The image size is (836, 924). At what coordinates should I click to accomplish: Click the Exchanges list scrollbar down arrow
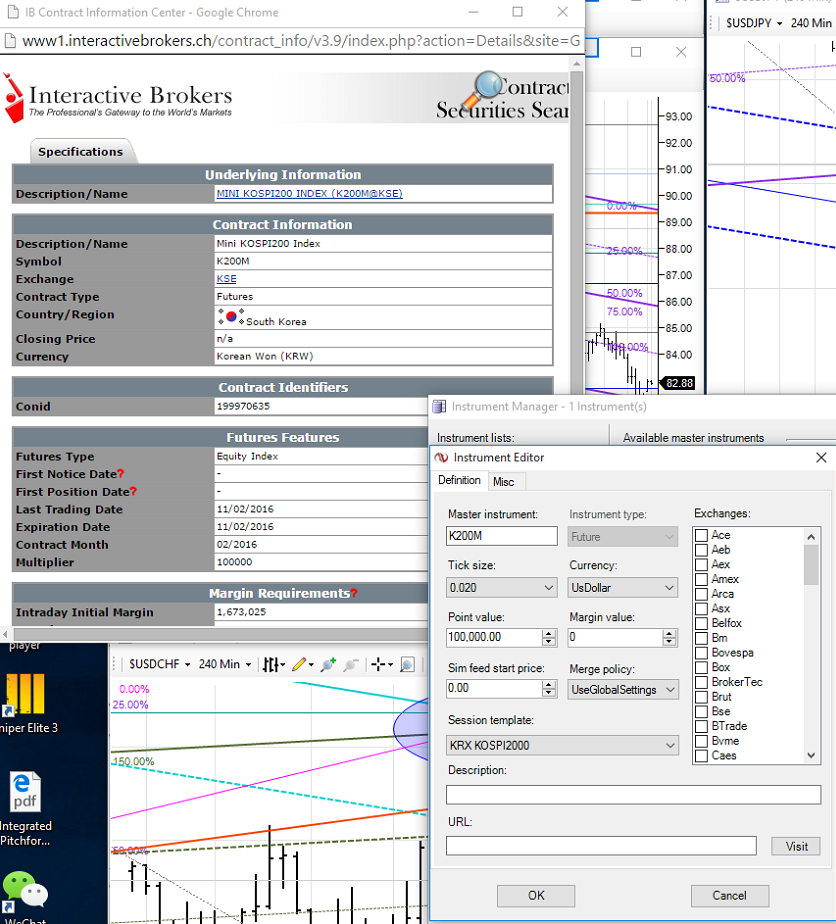point(811,755)
